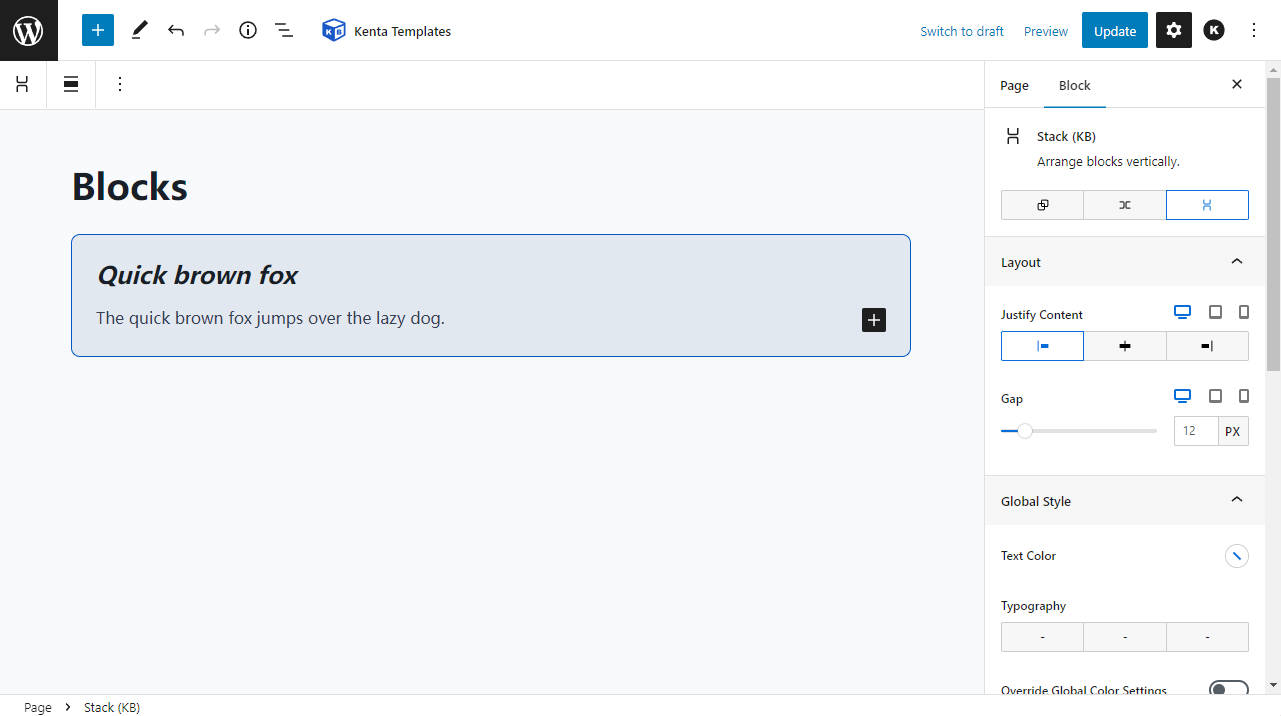The image size is (1281, 716).
Task: Click the black plus appender in block
Action: (x=874, y=320)
